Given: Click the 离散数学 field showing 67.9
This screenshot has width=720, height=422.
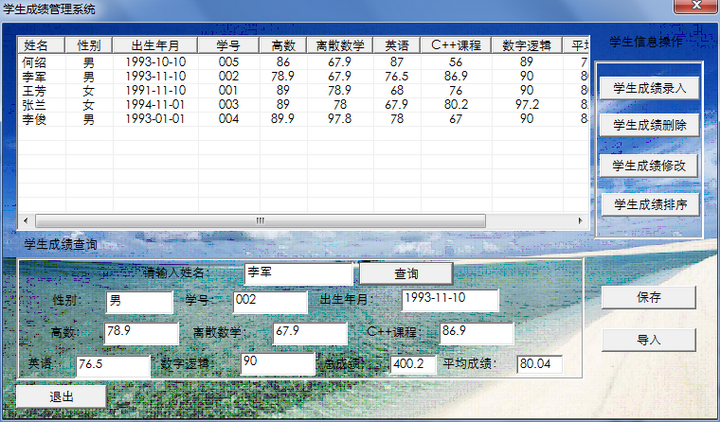Looking at the screenshot, I should point(310,333).
